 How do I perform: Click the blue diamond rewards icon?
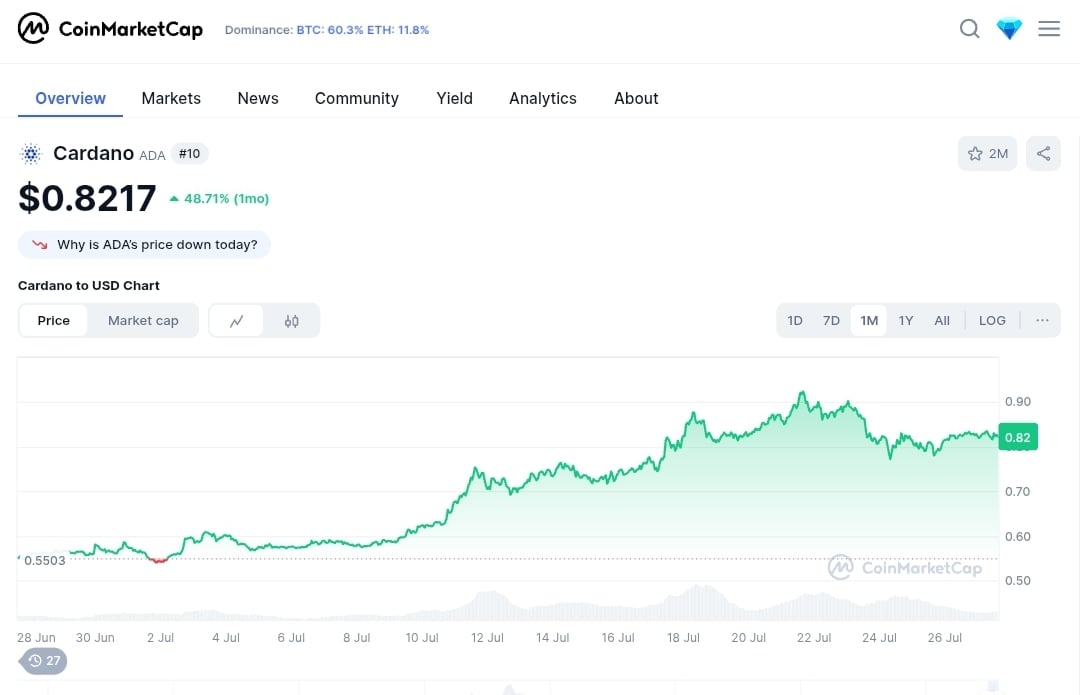pyautogui.click(x=1009, y=29)
